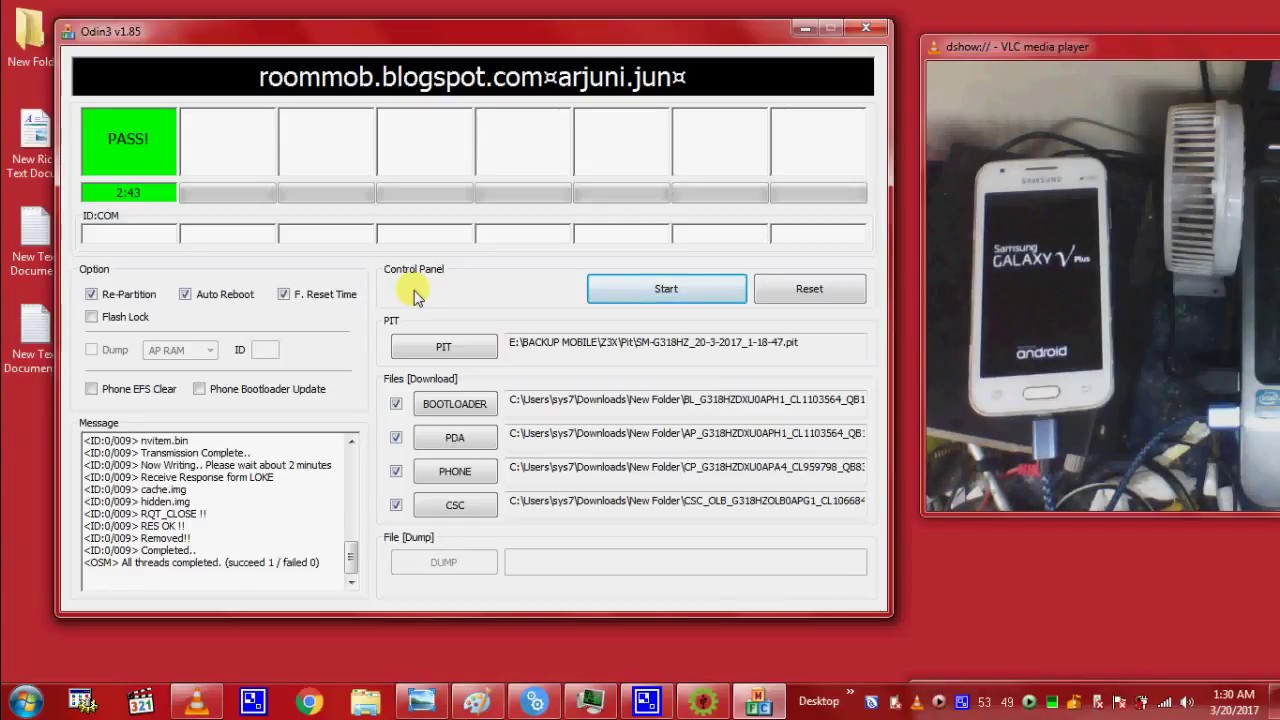Viewport: 1280px width, 720px height.
Task: Click power plug tray icon
Action: coord(1141,702)
